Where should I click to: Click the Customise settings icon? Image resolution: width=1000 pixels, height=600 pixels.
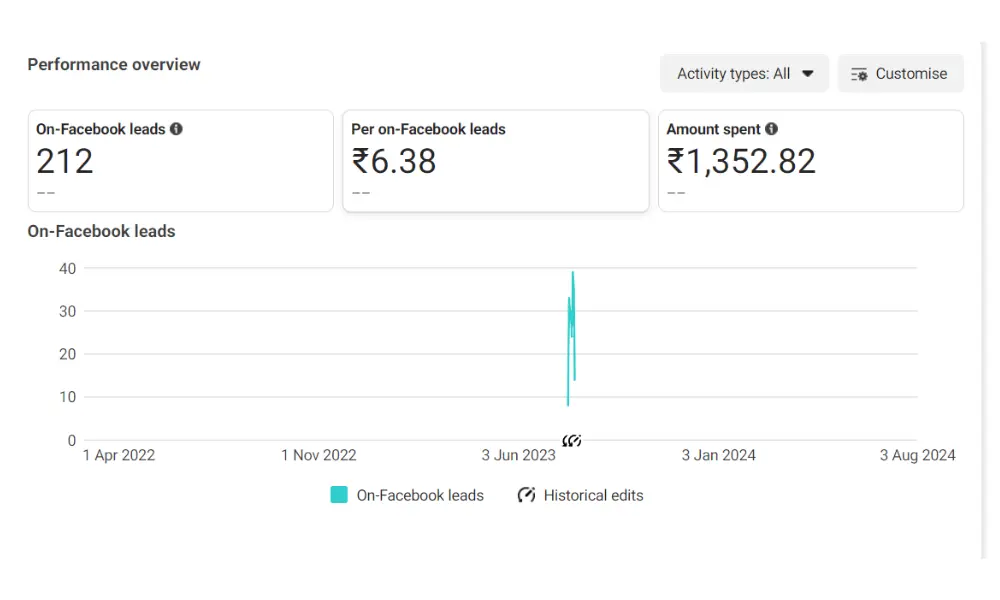click(x=859, y=75)
